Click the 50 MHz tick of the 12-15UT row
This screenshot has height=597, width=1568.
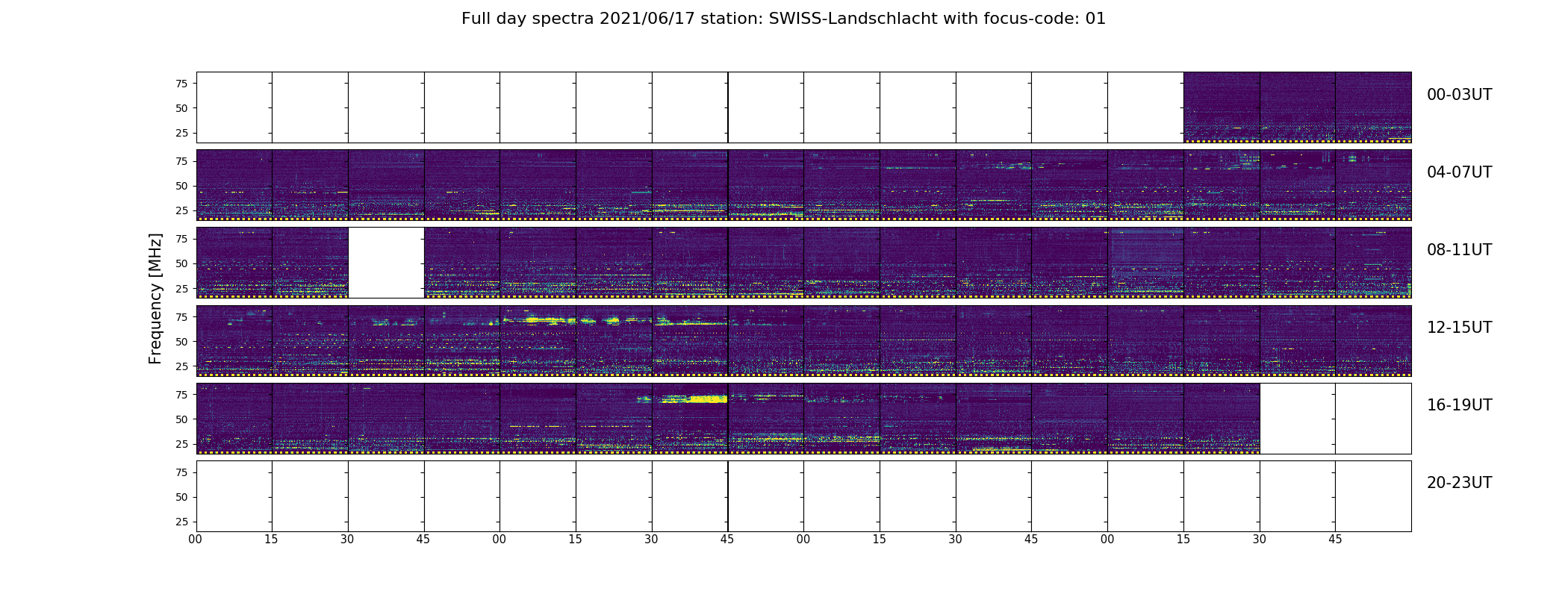pyautogui.click(x=181, y=341)
